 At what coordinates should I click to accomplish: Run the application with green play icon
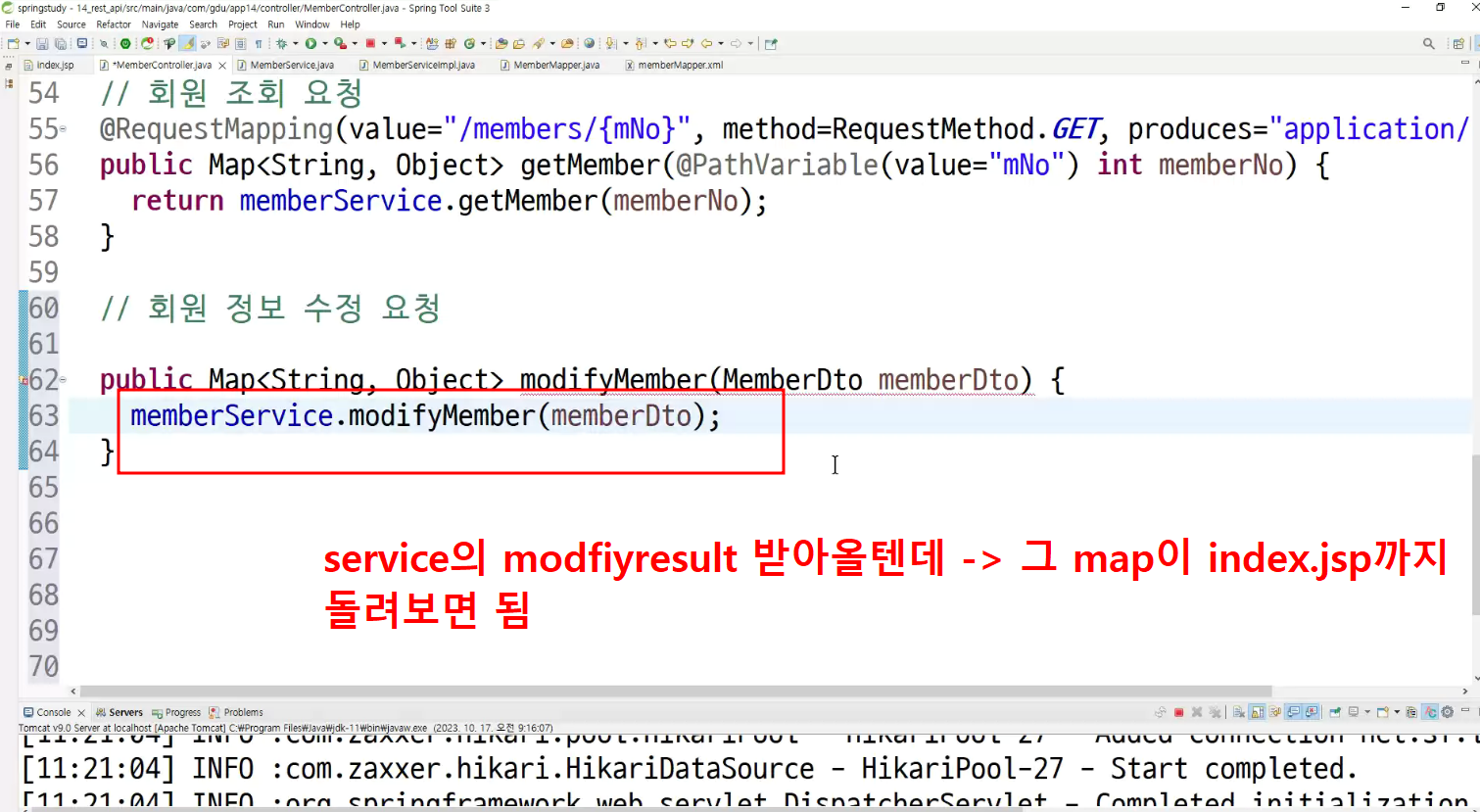(310, 43)
